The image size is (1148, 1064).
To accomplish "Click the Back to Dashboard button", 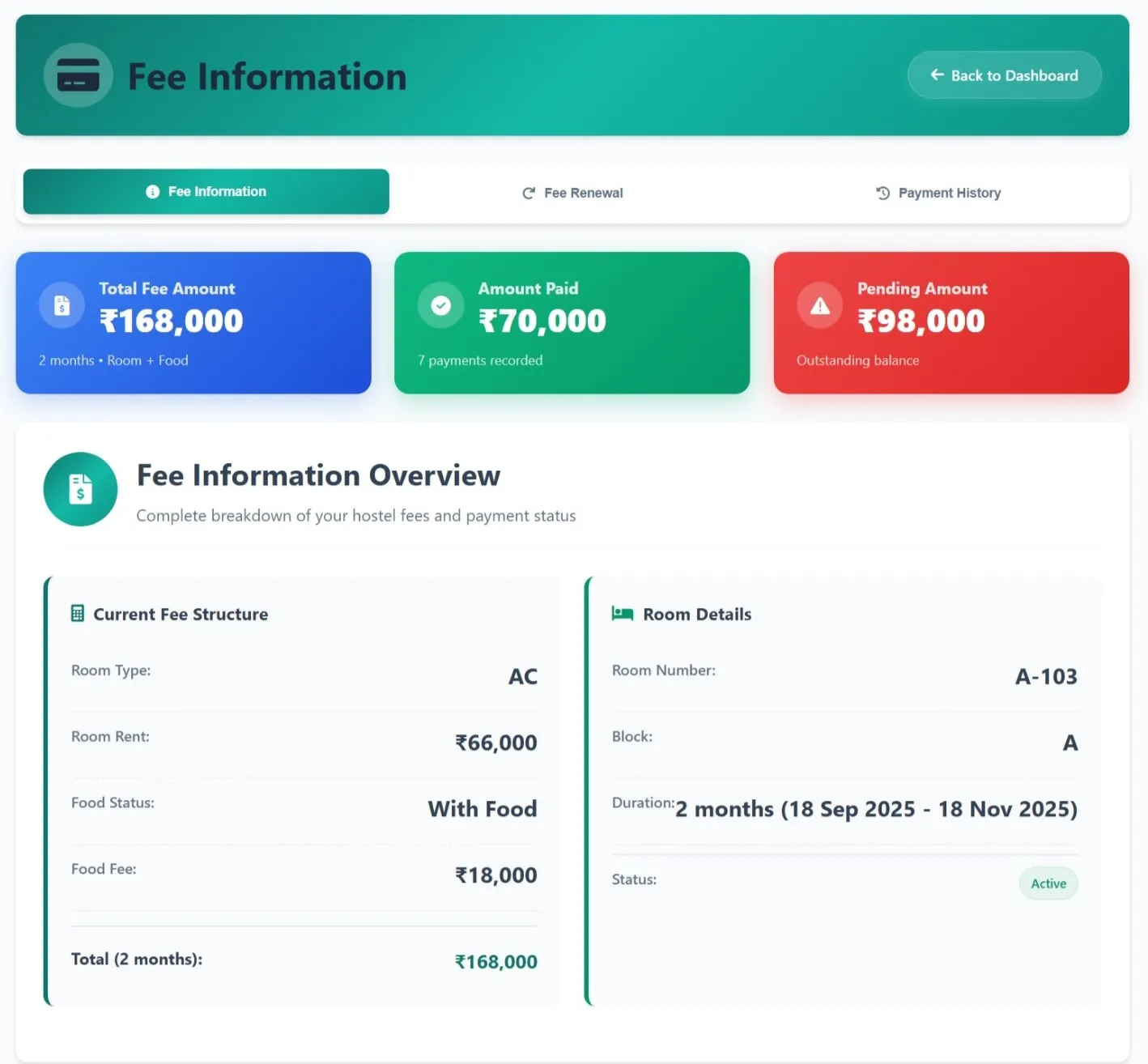I will tap(1004, 74).
